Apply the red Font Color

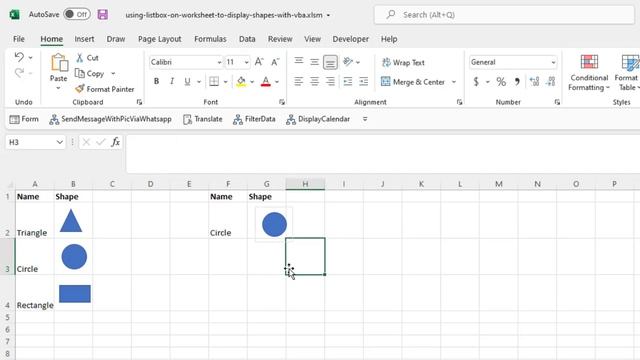(x=266, y=81)
